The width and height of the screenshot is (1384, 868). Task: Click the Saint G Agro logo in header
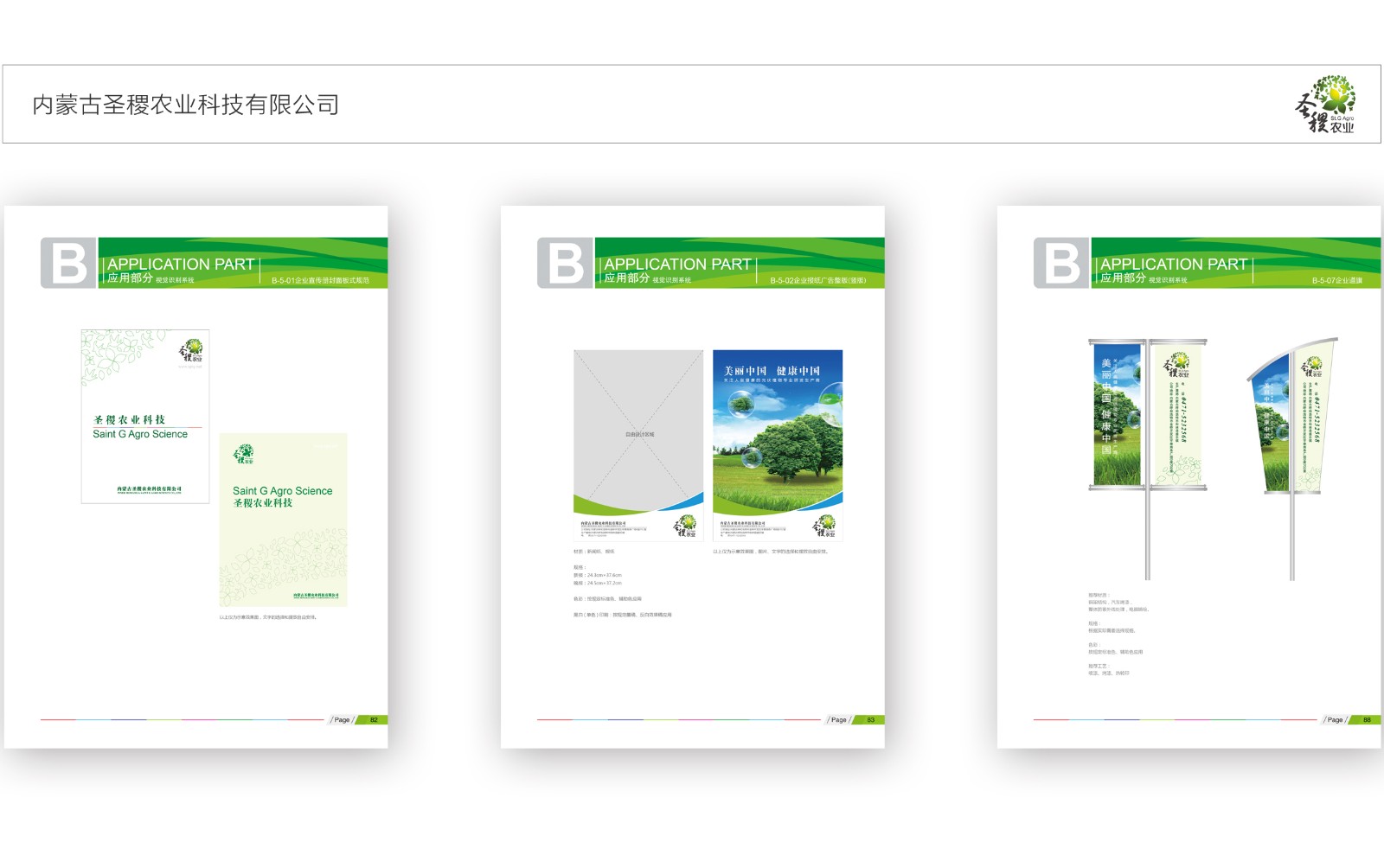(x=1324, y=105)
